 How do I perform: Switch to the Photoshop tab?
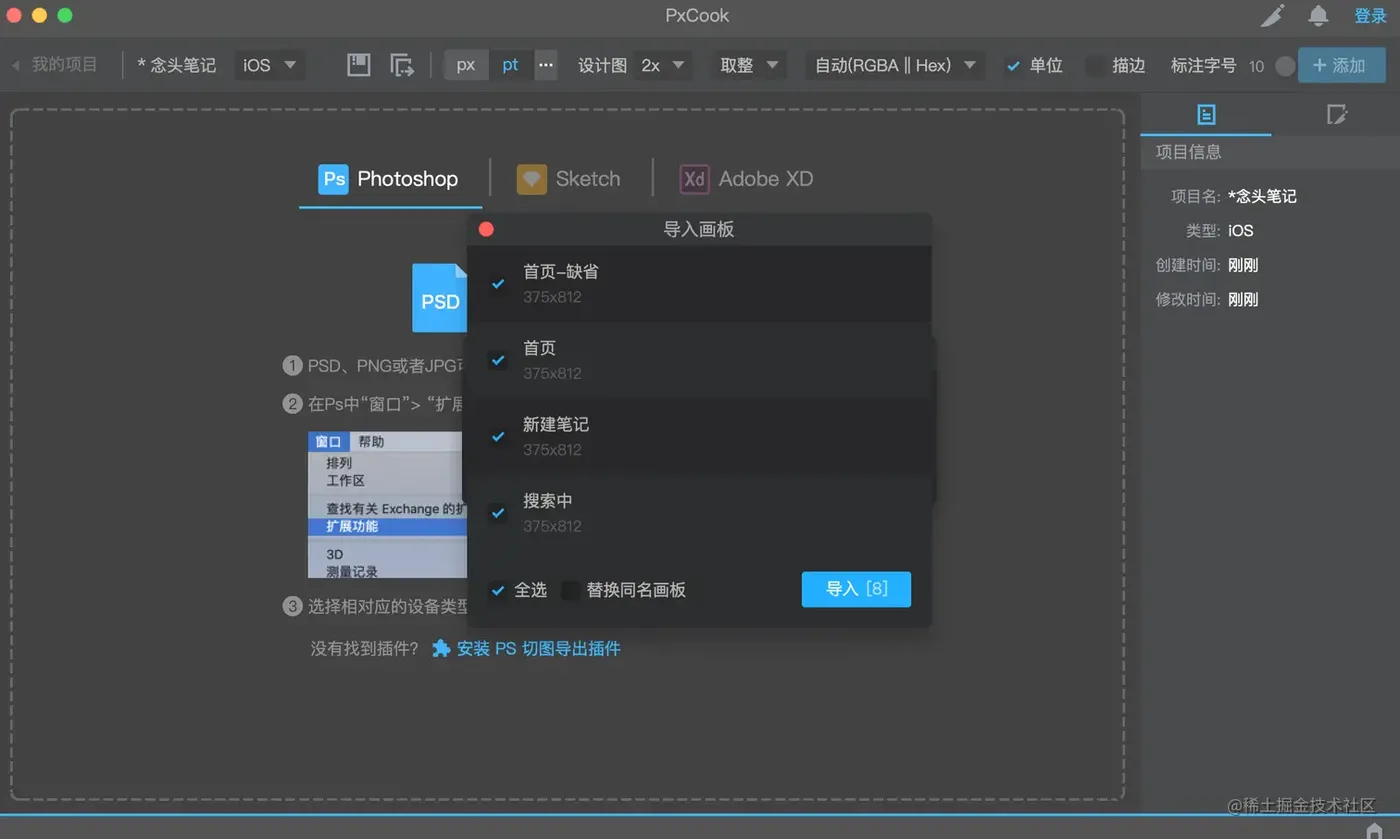[x=388, y=179]
